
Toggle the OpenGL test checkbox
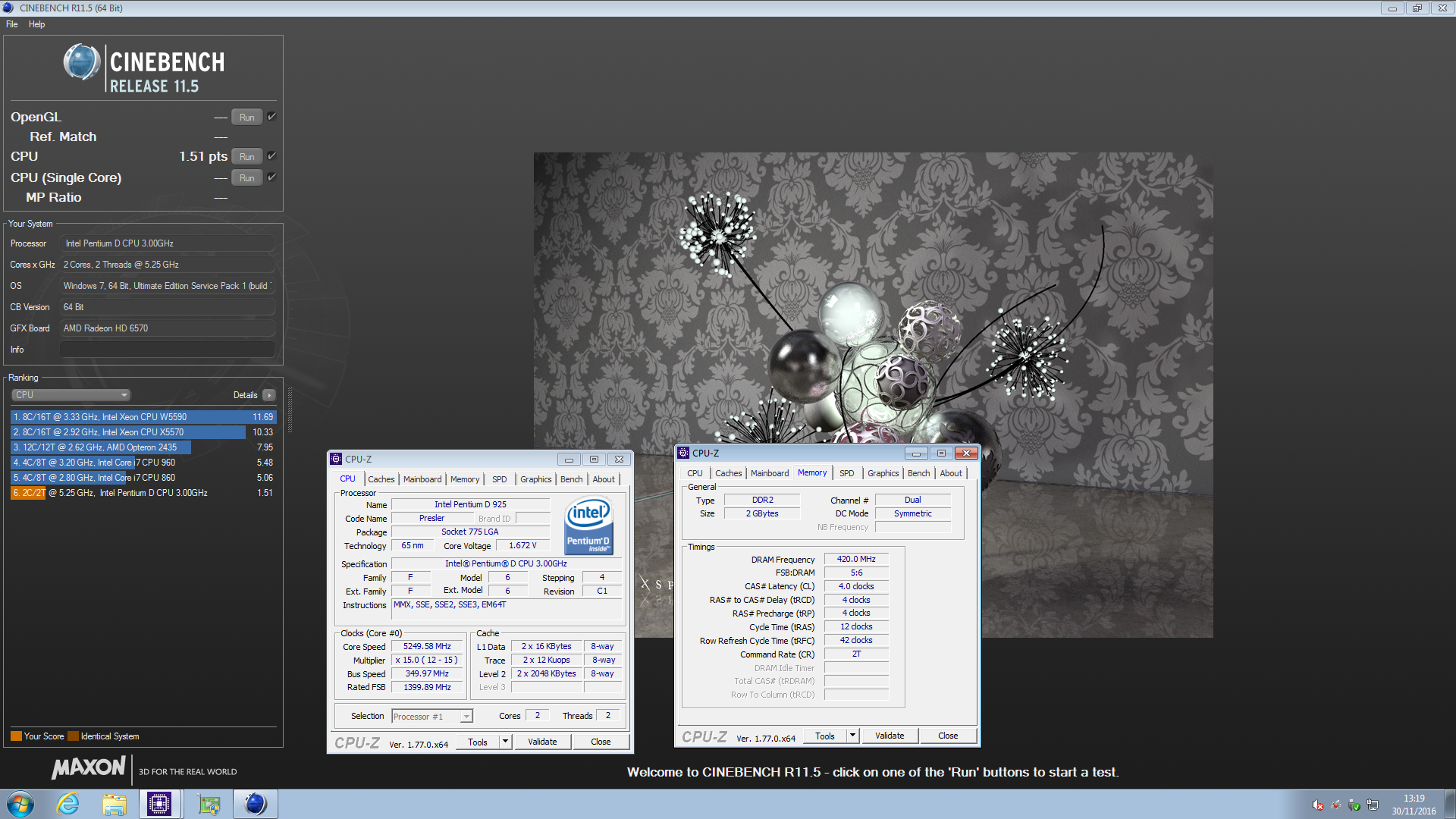(x=271, y=116)
